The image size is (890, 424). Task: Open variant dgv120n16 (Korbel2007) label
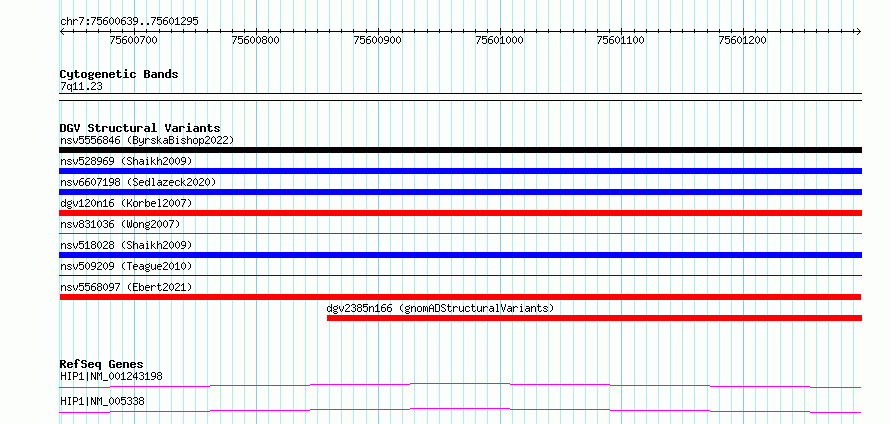click(x=126, y=203)
